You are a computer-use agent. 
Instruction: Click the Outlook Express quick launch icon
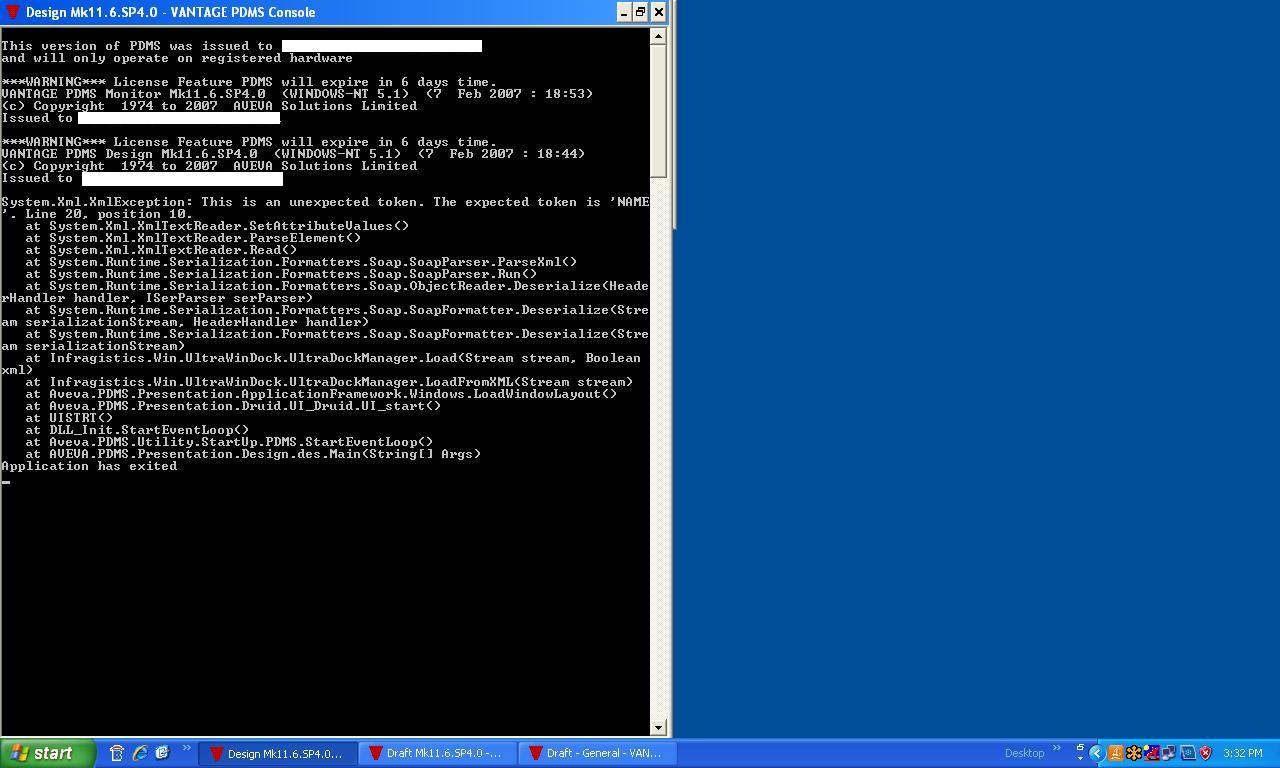coord(162,753)
